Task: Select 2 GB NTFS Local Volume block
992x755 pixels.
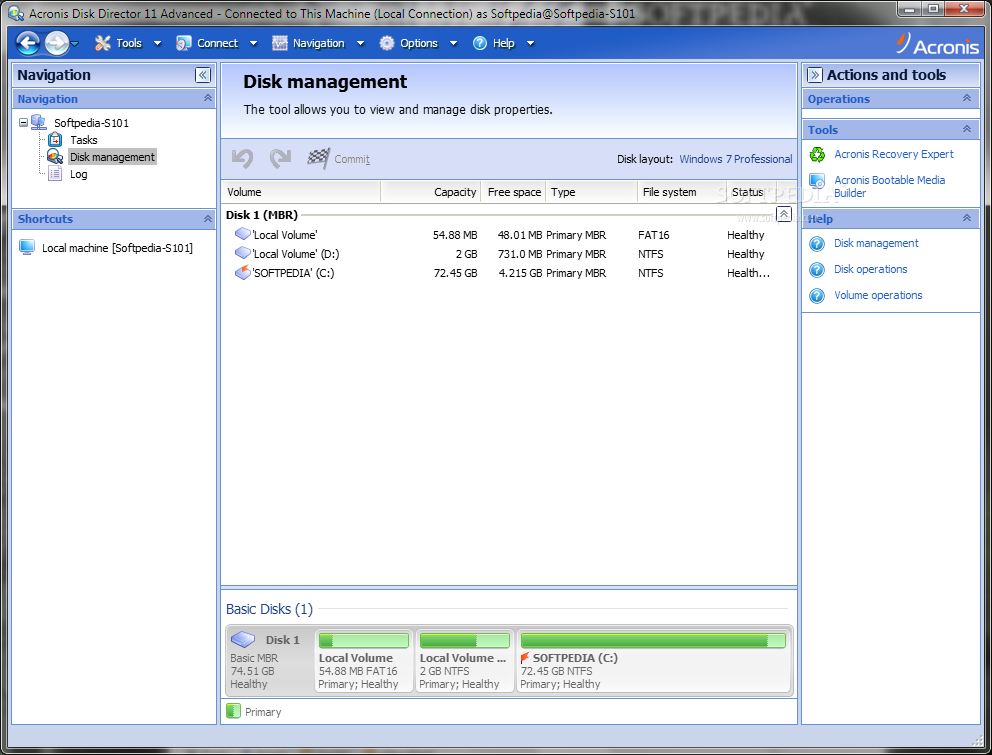Action: point(464,661)
